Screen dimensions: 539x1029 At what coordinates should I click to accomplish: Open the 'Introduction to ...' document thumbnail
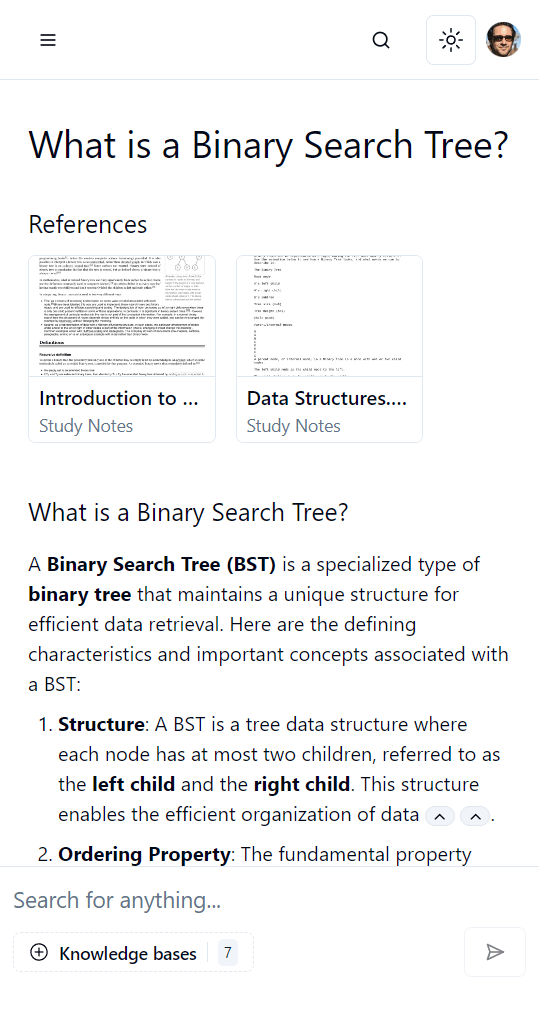click(x=122, y=316)
